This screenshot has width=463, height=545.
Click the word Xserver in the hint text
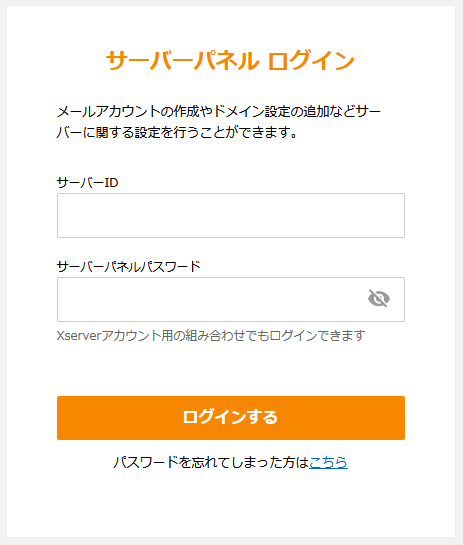[79, 336]
